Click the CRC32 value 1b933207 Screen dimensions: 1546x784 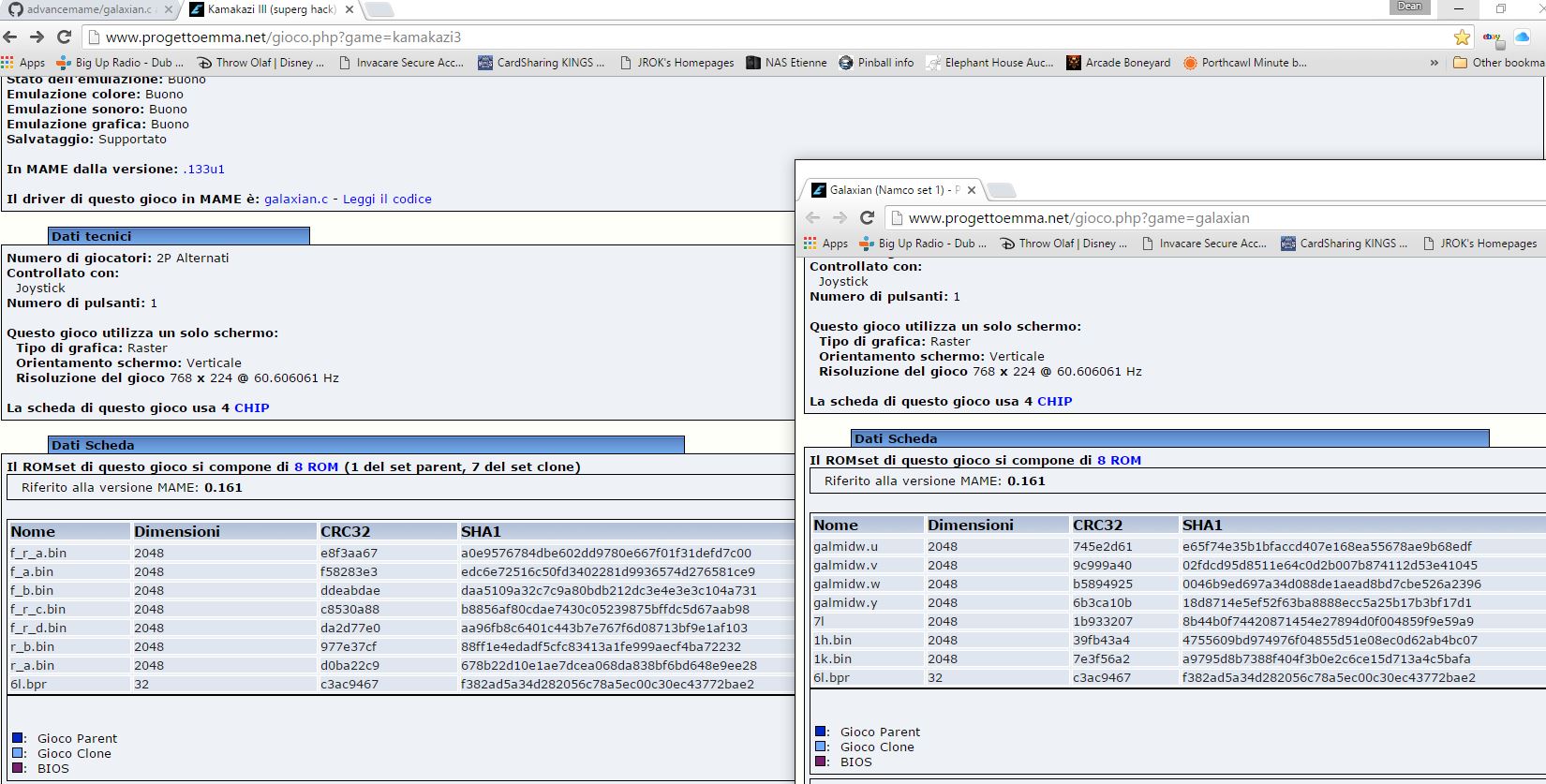1102,622
